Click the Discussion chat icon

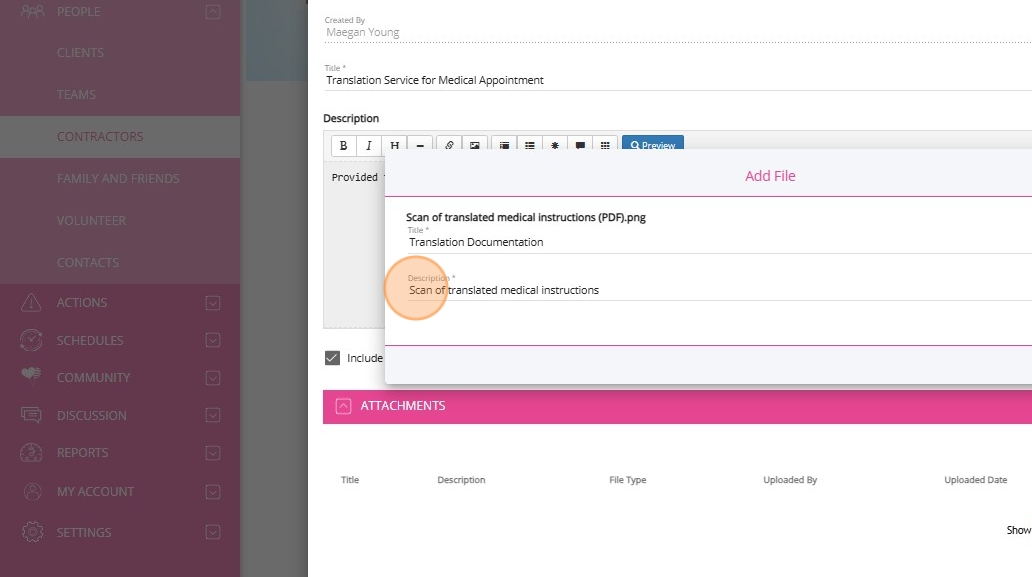(x=31, y=415)
